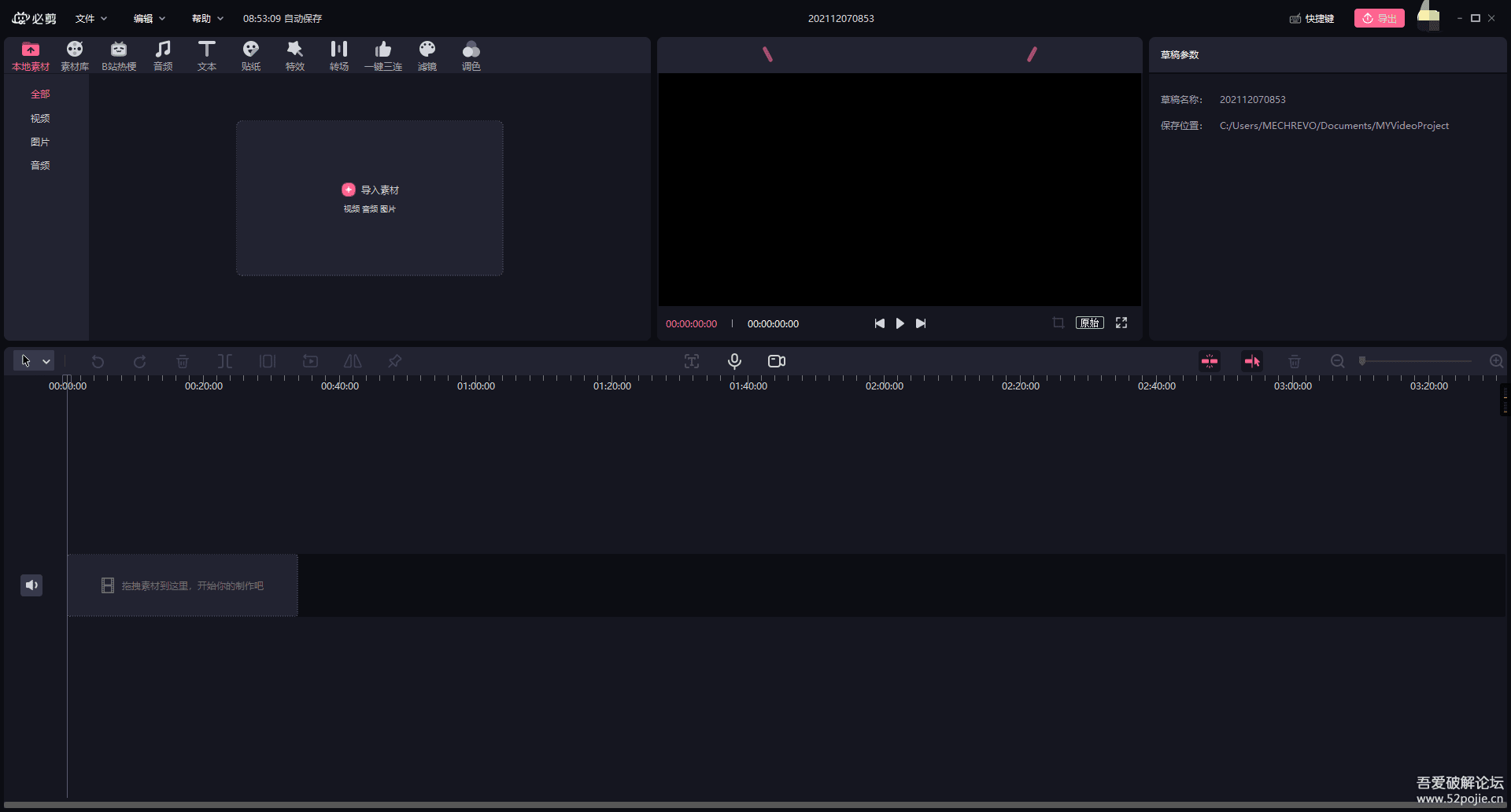Screen dimensions: 1511x812
Task: Open the 特效 effects panel
Action: tap(294, 56)
